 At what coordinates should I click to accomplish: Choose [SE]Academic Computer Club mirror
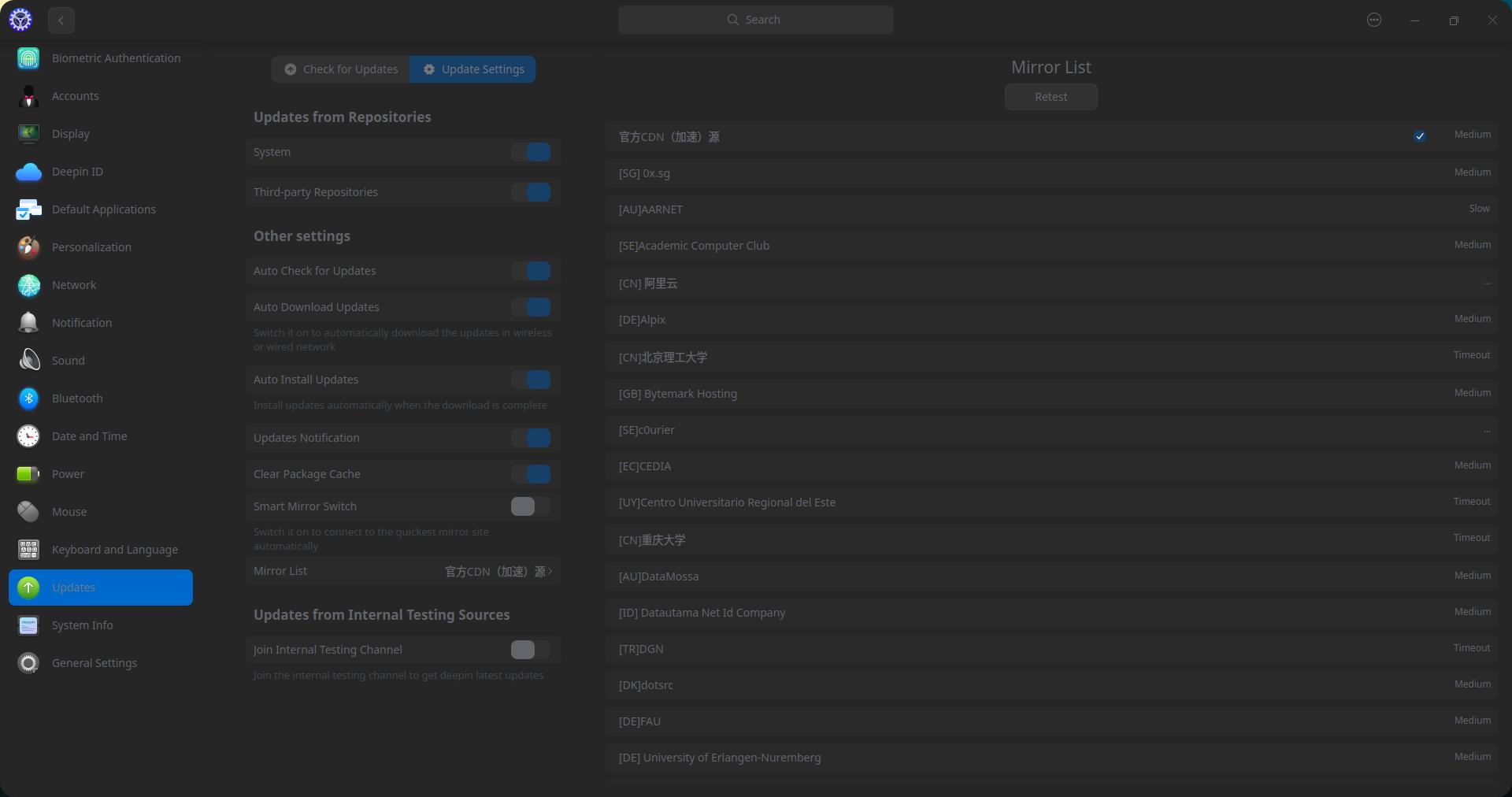tap(1051, 246)
